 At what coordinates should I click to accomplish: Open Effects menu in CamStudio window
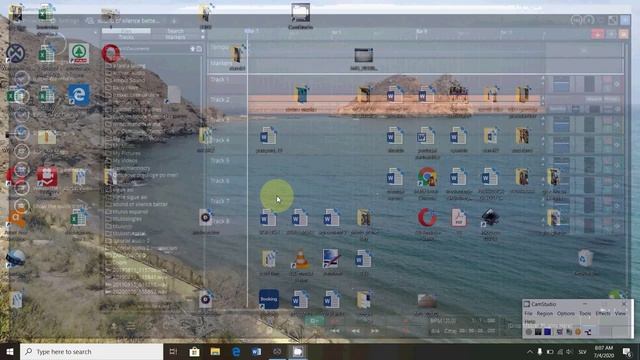[603, 313]
